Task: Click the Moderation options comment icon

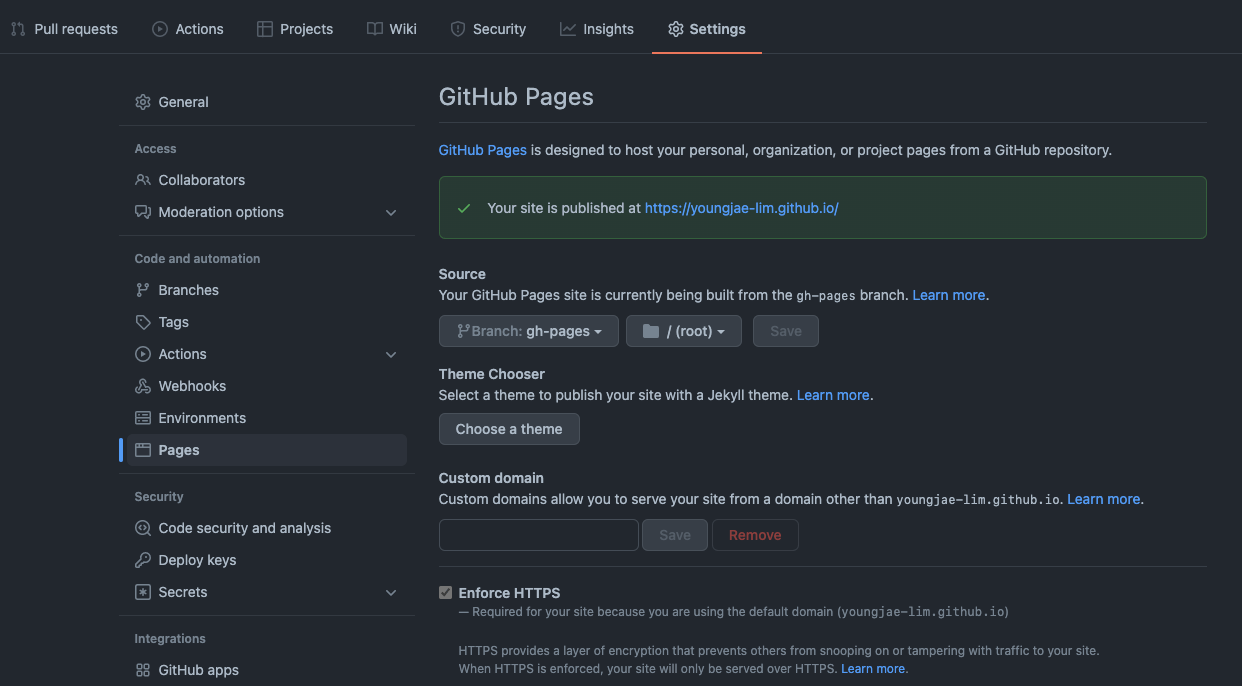Action: pyautogui.click(x=143, y=212)
